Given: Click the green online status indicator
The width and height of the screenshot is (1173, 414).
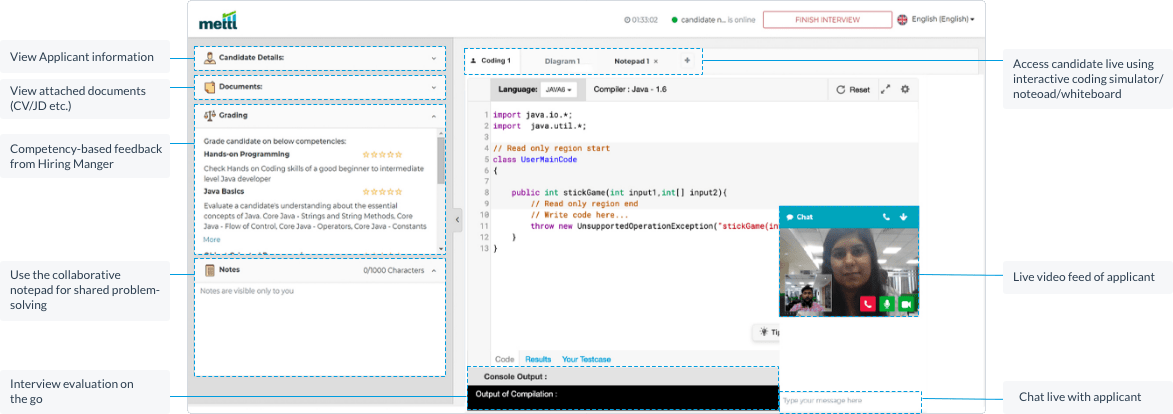Looking at the screenshot, I should click(674, 20).
